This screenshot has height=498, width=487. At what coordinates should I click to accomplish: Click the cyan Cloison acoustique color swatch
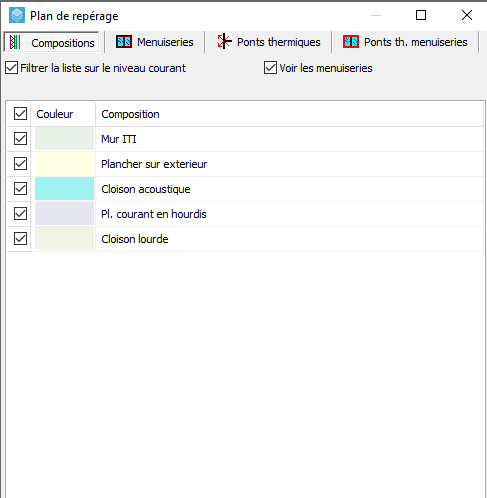pyautogui.click(x=64, y=189)
